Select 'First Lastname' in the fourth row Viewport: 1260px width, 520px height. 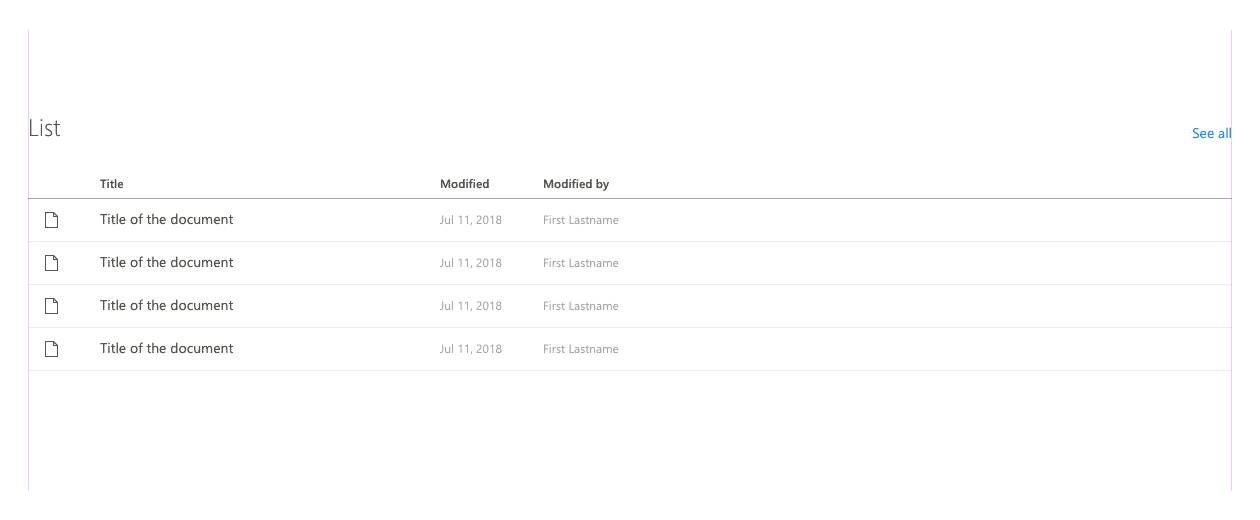[x=580, y=349]
